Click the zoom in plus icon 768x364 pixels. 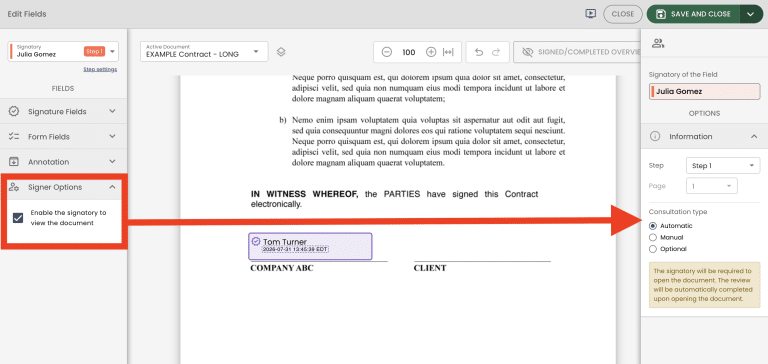(431, 52)
